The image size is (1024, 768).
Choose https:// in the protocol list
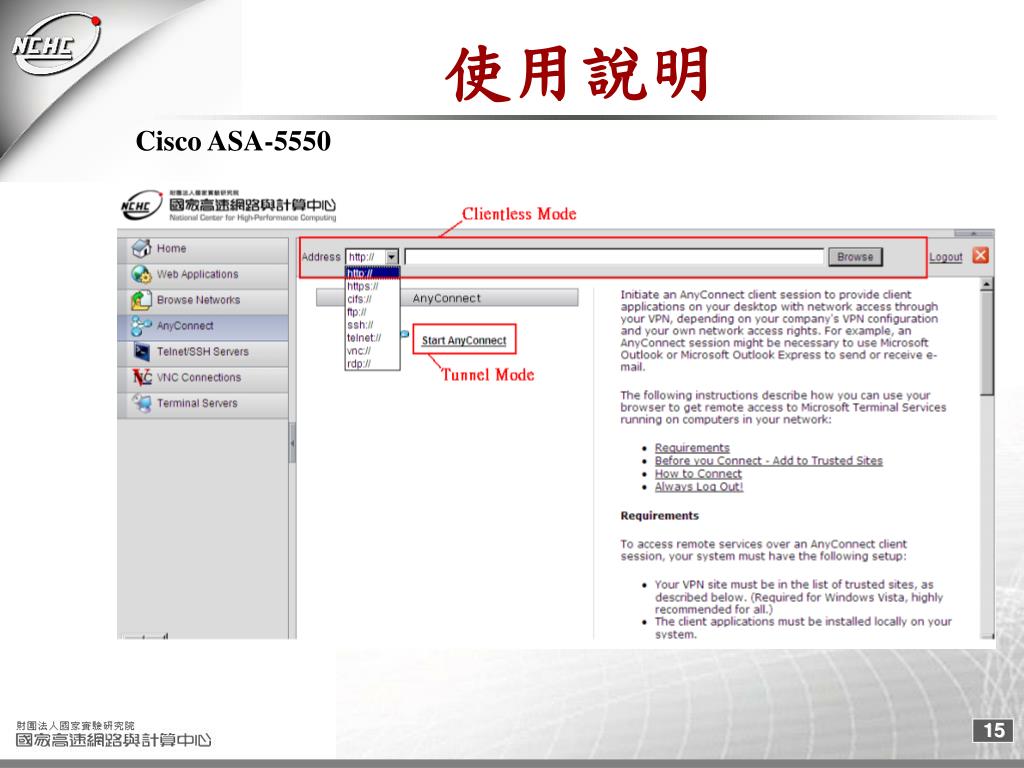pos(372,286)
